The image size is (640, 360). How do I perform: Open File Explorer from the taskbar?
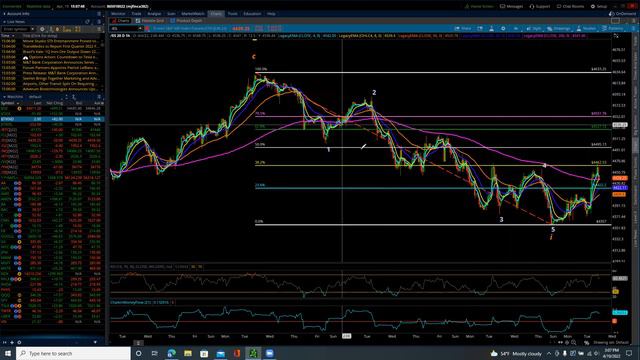tap(188, 353)
